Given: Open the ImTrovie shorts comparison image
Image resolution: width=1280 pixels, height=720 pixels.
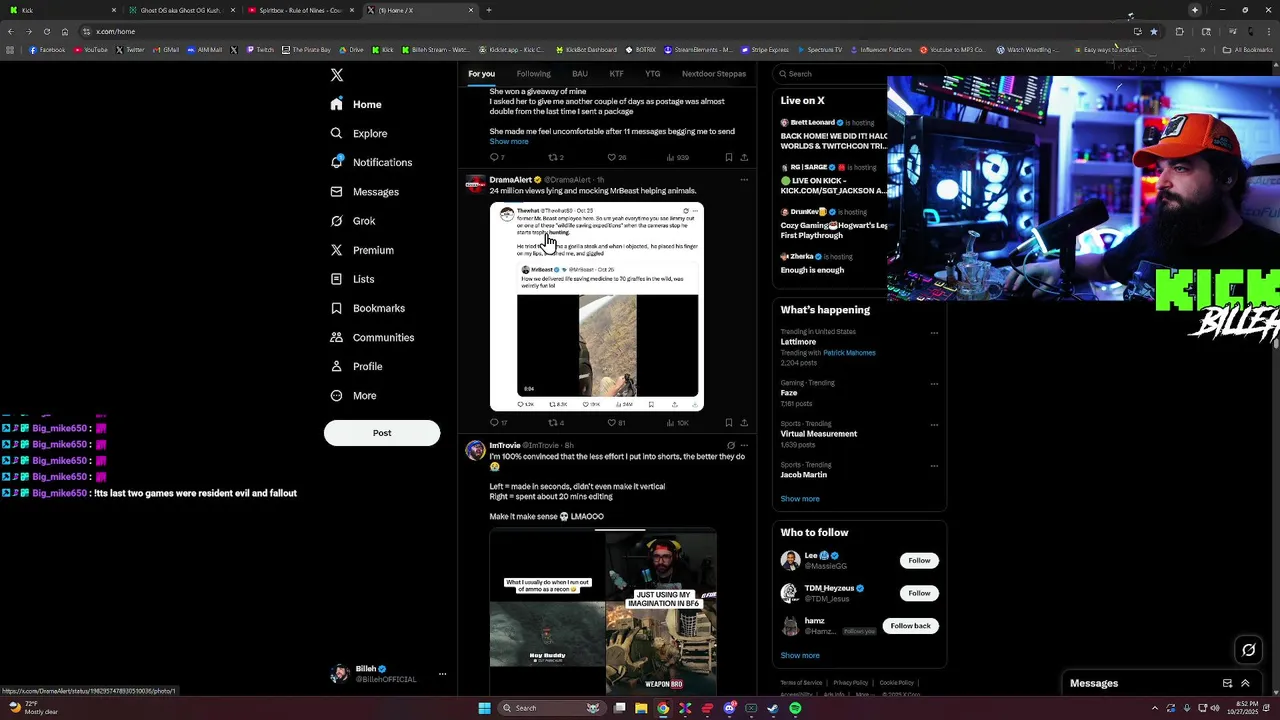Looking at the screenshot, I should pos(603,612).
